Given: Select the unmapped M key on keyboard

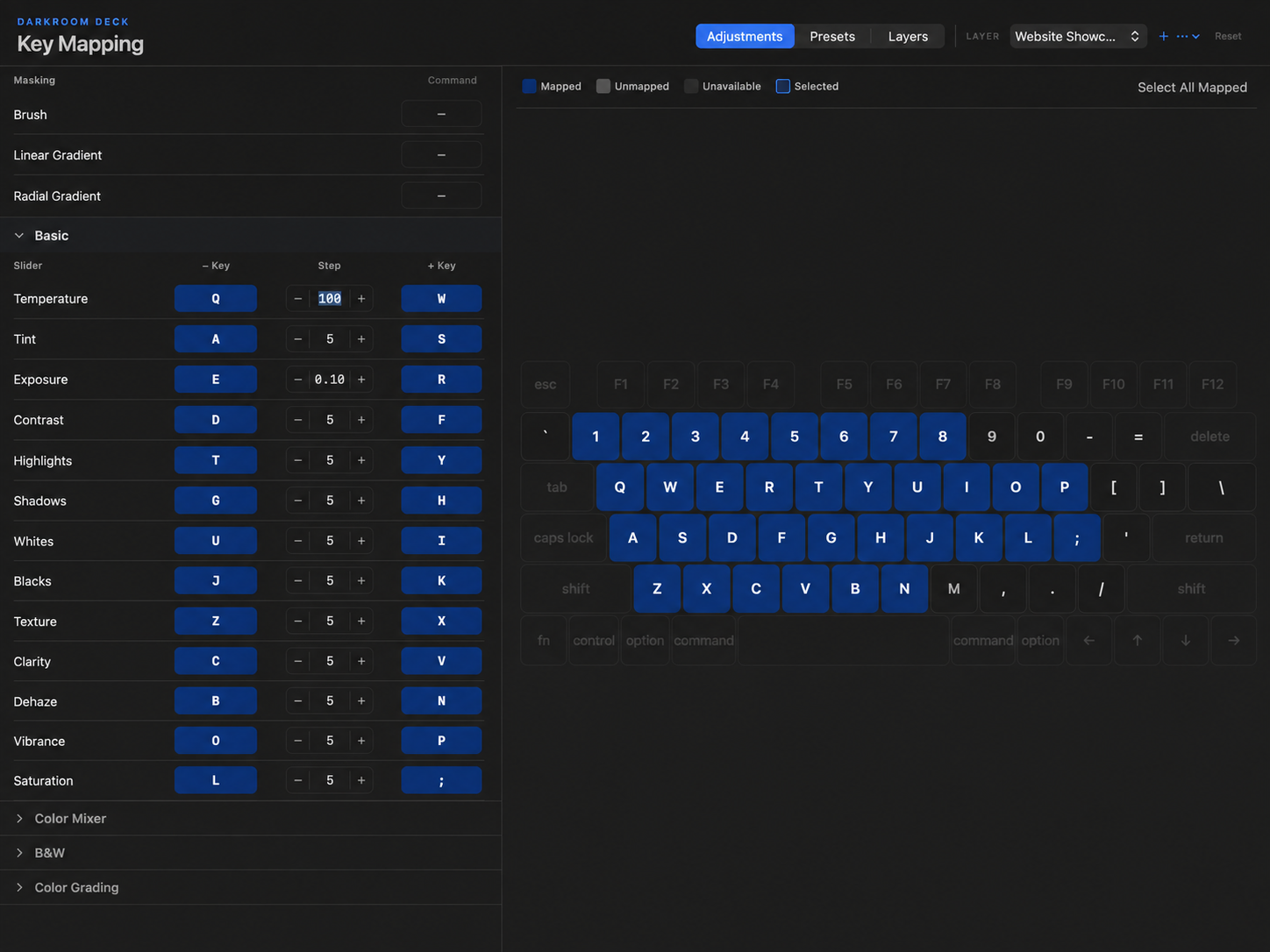Looking at the screenshot, I should point(953,589).
